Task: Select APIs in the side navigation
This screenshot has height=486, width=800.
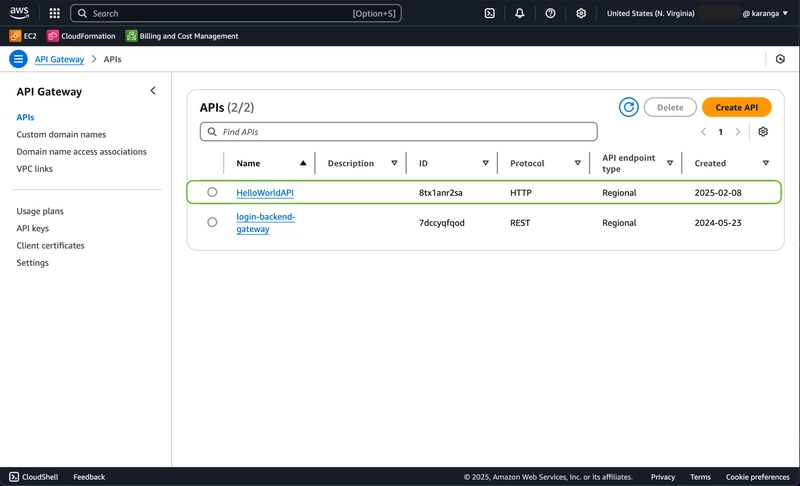Action: pyautogui.click(x=25, y=117)
